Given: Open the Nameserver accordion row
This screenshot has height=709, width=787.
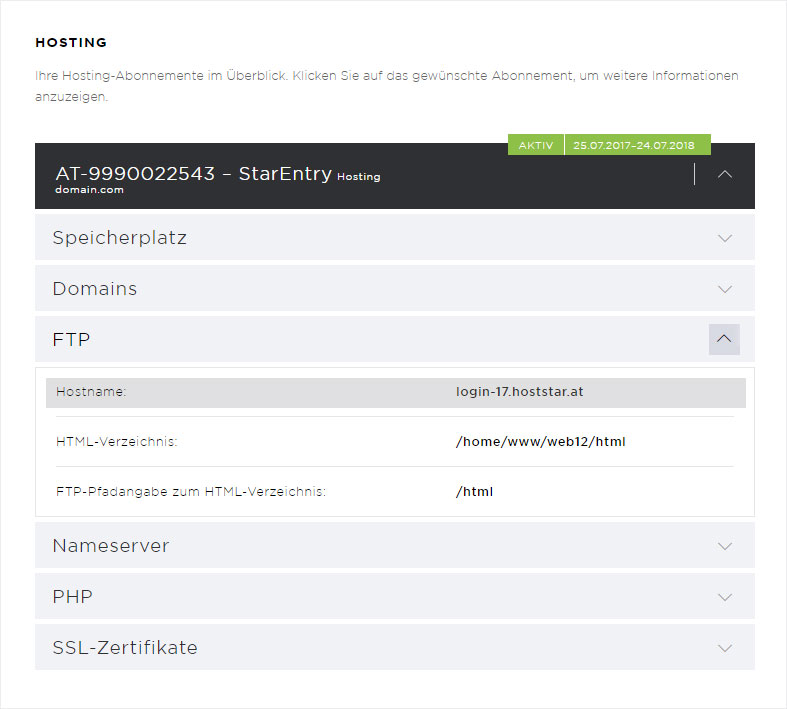Looking at the screenshot, I should [x=395, y=545].
